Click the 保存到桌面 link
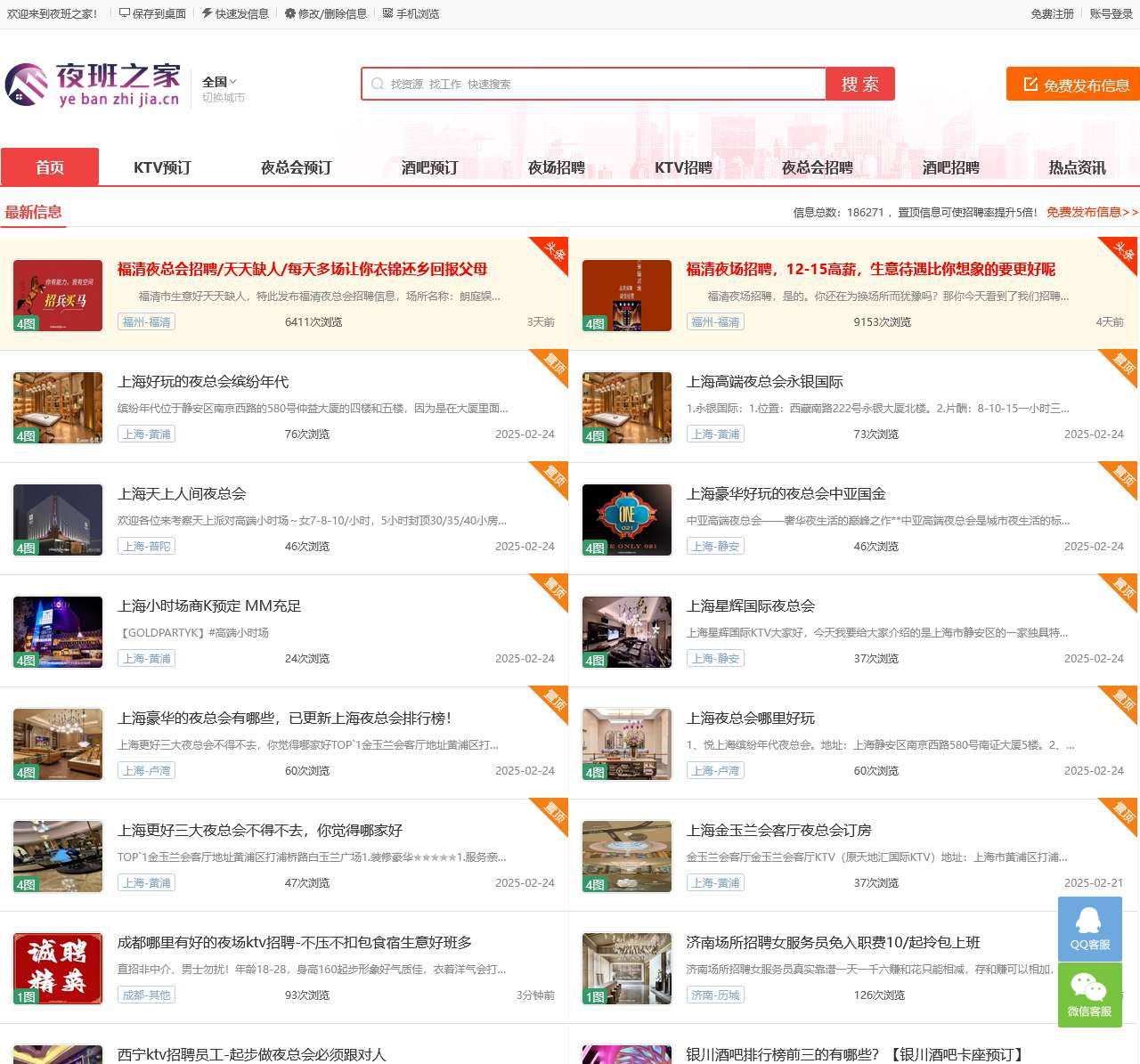Screen dimensions: 1140x1064 (152, 13)
